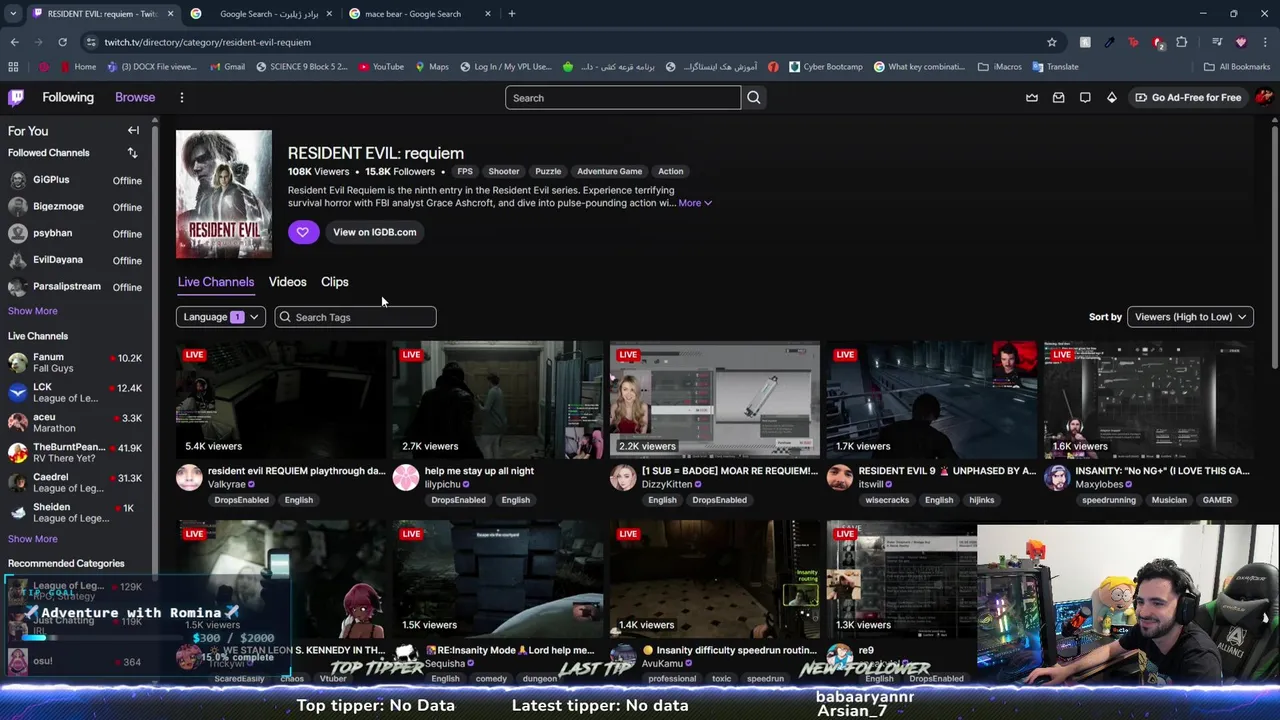Click the Followed Channels sort arrows
1280x720 pixels.
pyautogui.click(x=132, y=153)
